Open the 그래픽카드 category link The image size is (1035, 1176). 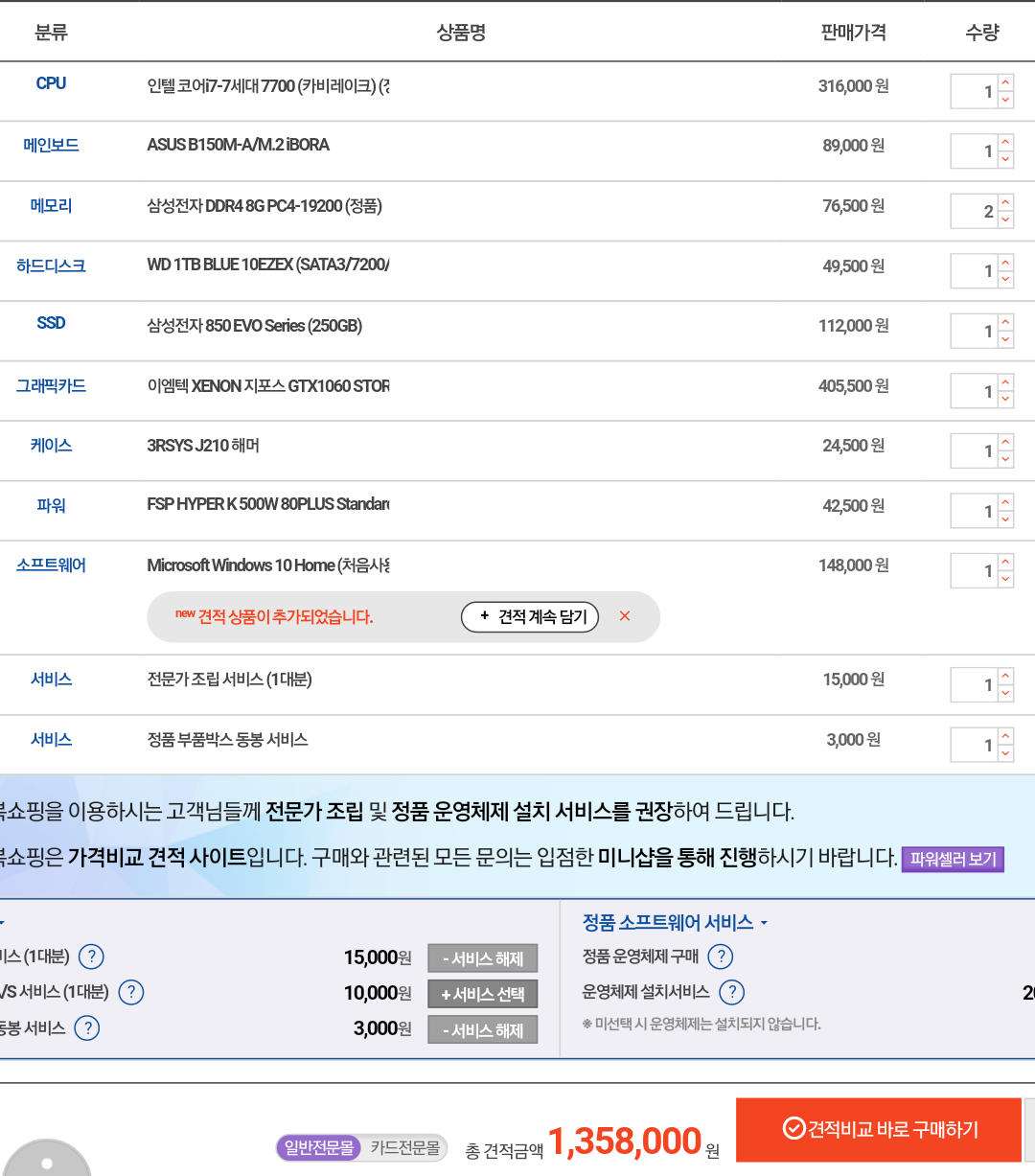(x=51, y=385)
